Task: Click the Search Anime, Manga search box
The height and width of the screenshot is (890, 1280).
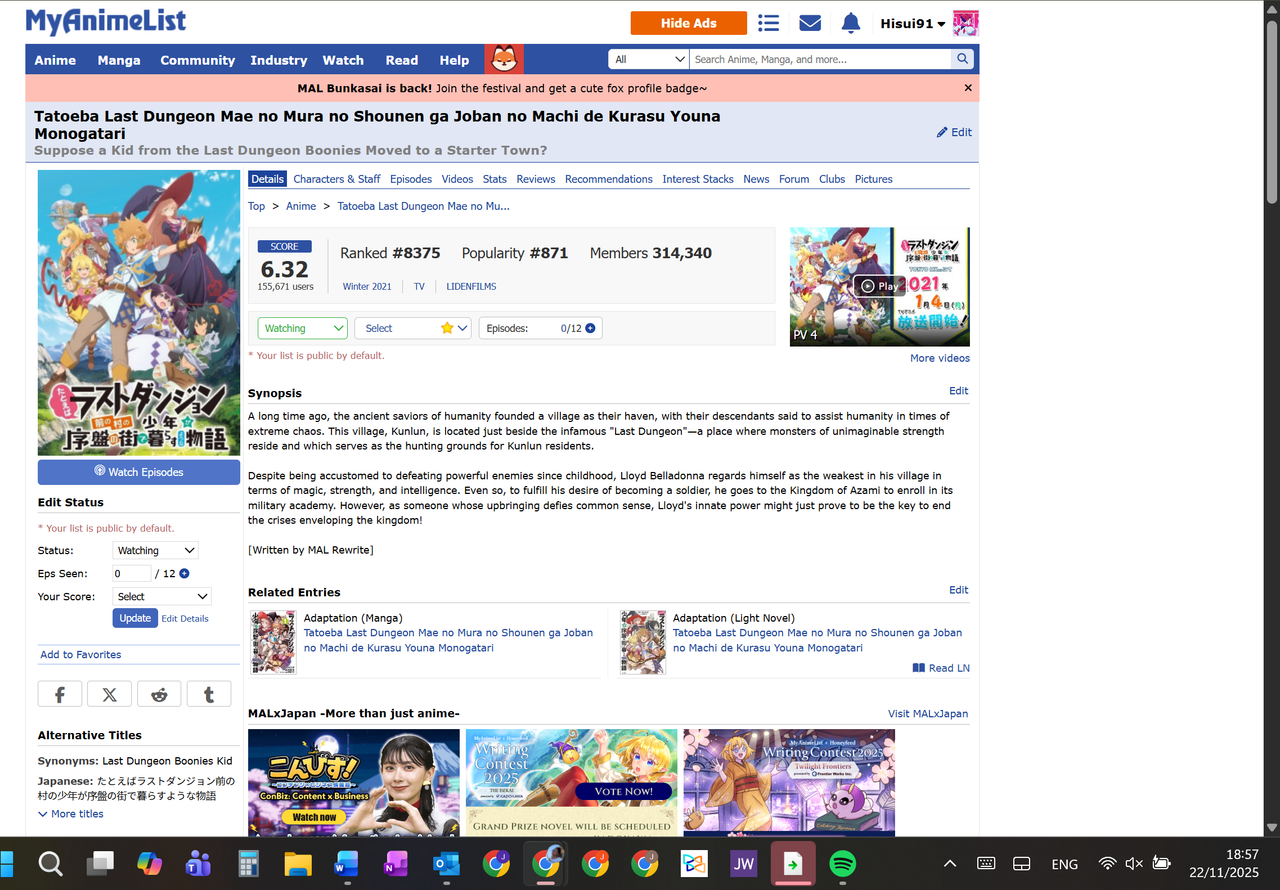Action: [x=820, y=59]
